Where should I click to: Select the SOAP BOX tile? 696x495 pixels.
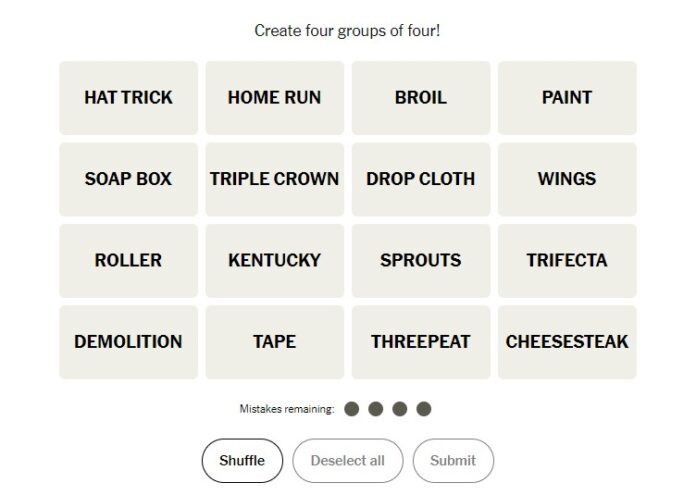click(128, 179)
